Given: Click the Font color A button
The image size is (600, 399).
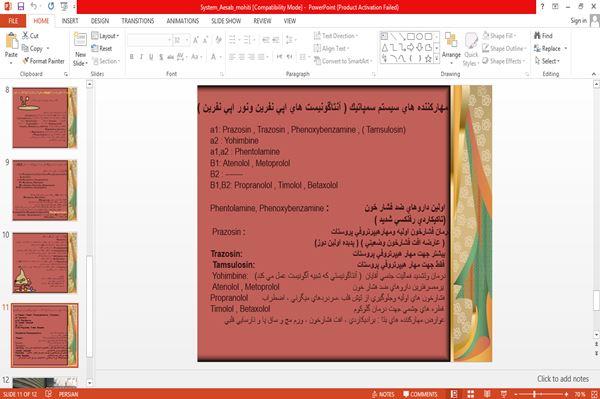Looking at the screenshot, I should pos(214,57).
